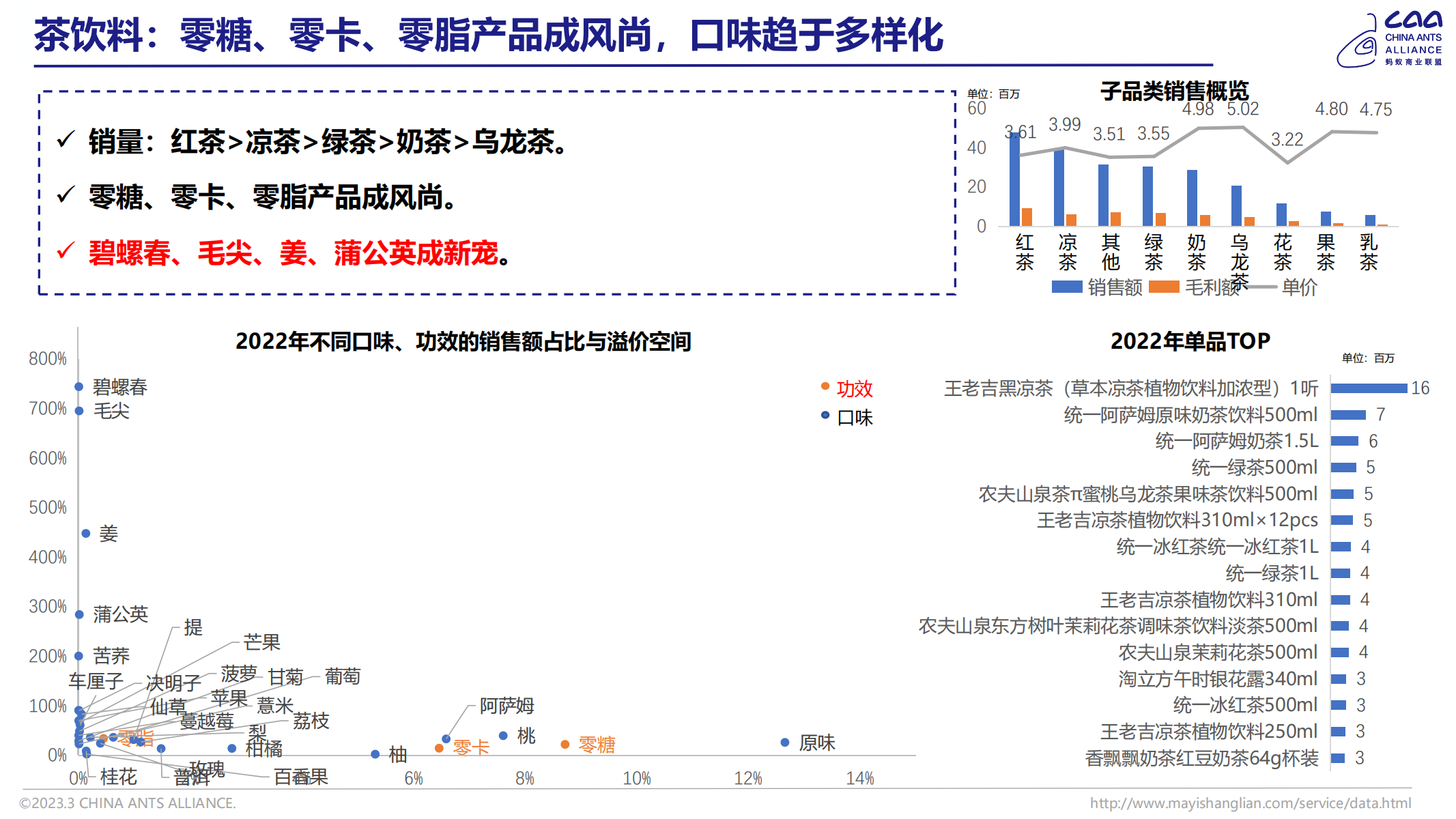This screenshot has height=819, width=1456.
Task: Select the title 2022年单品TOP
Action: coord(1190,341)
